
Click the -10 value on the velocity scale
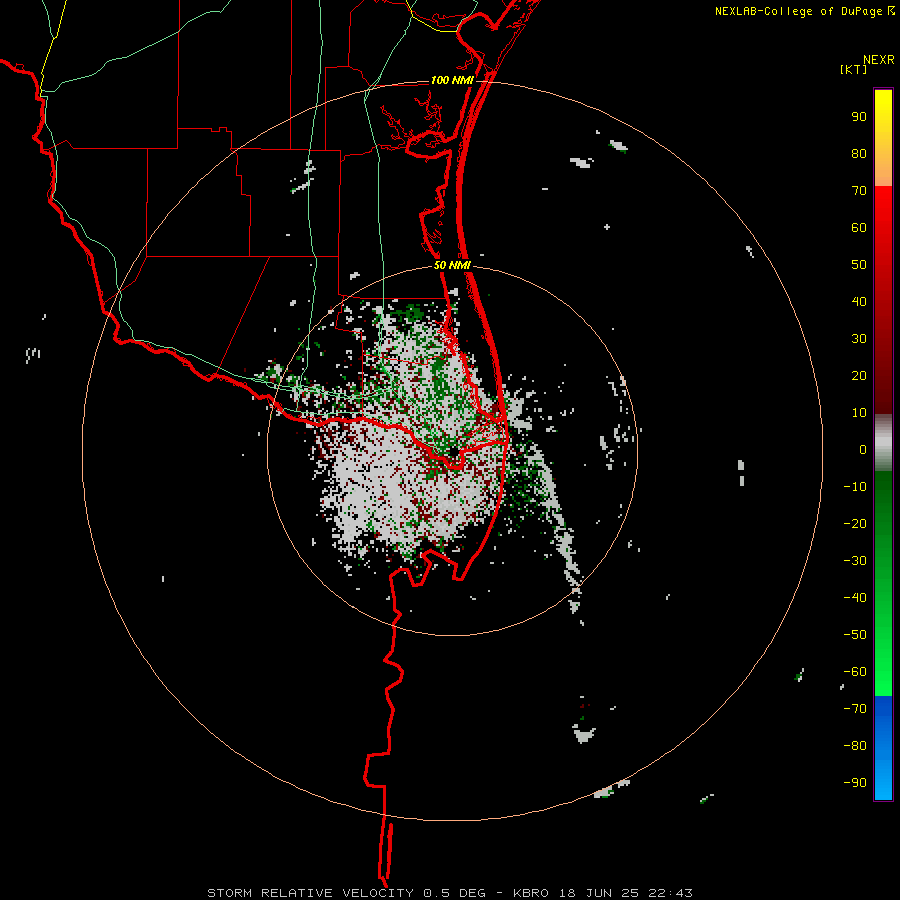[x=855, y=487]
